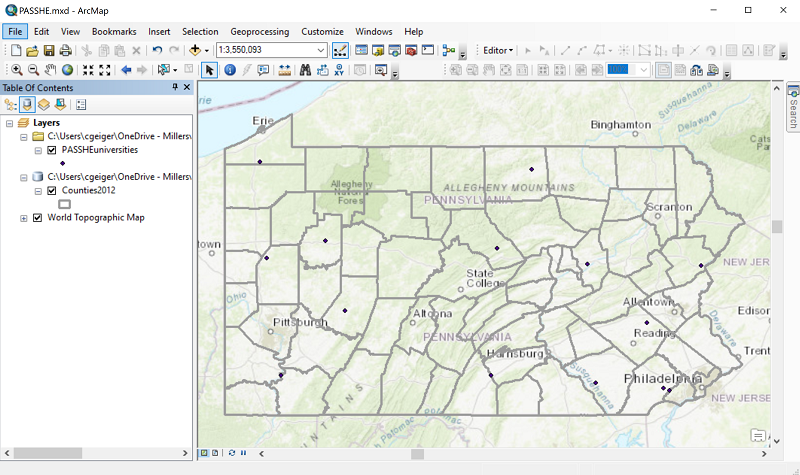Switch to Layout View button
Viewport: 800px width, 475px height.
[215, 453]
